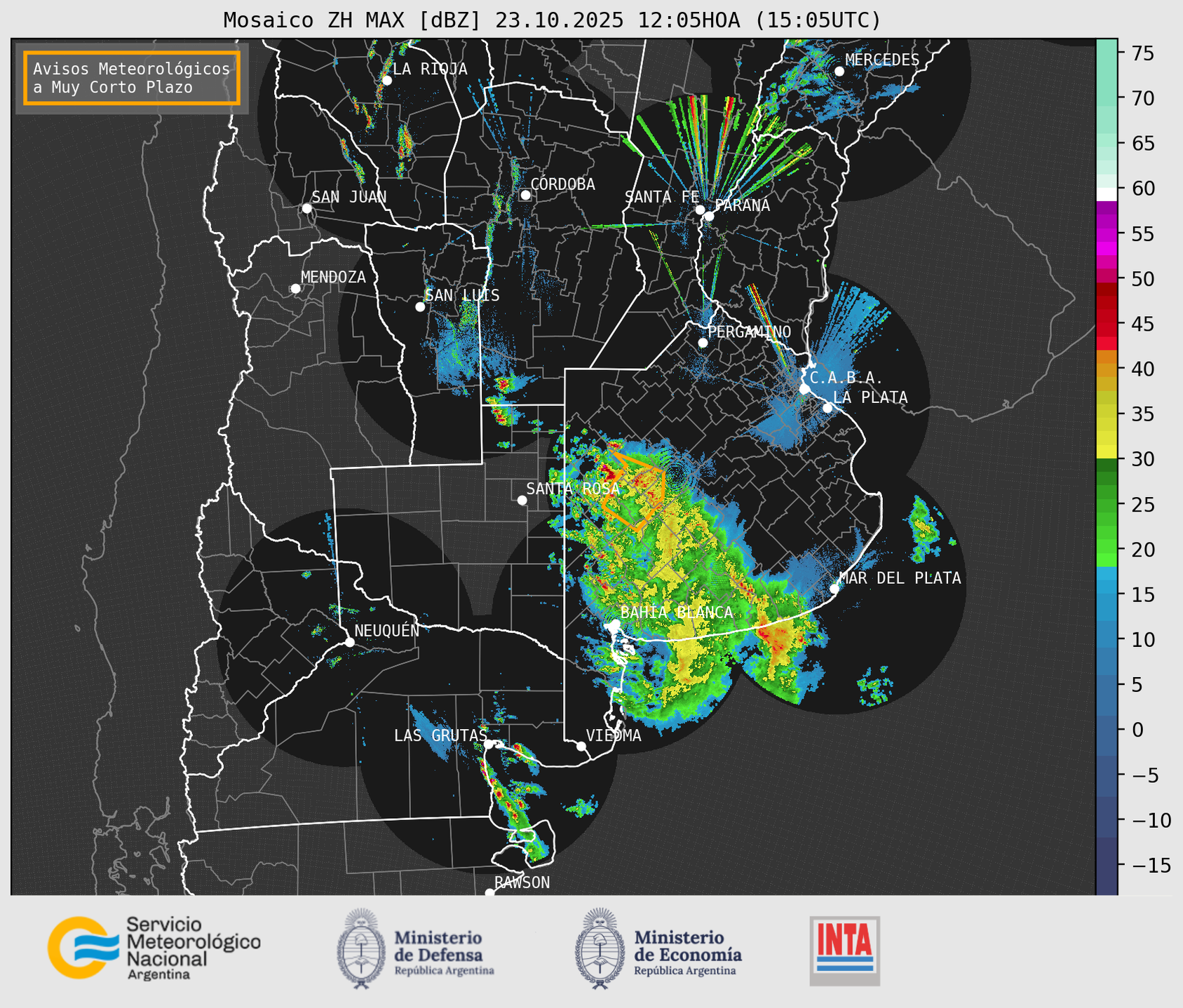The width and height of the screenshot is (1183, 1008).
Task: Click the NEUQUÉN city marker dot
Action: pos(349,642)
